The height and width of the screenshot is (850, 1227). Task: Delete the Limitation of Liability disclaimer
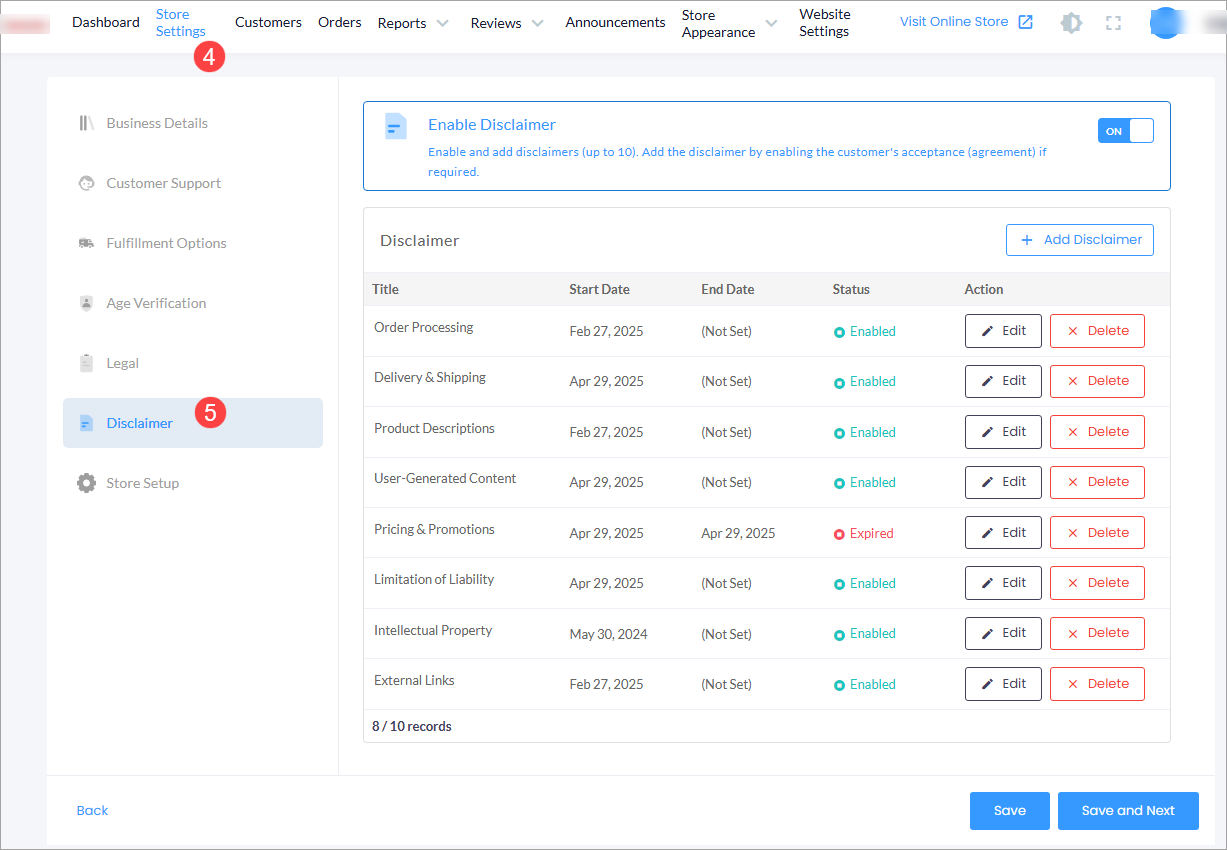pos(1097,583)
